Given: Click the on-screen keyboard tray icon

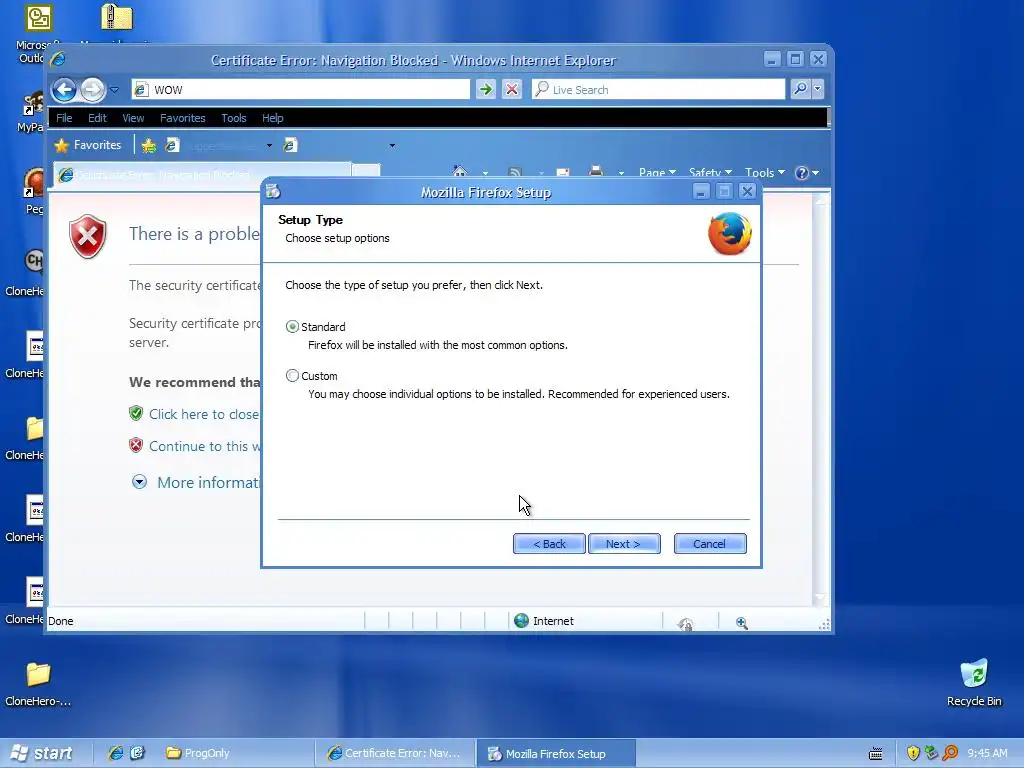Looking at the screenshot, I should click(x=876, y=754).
